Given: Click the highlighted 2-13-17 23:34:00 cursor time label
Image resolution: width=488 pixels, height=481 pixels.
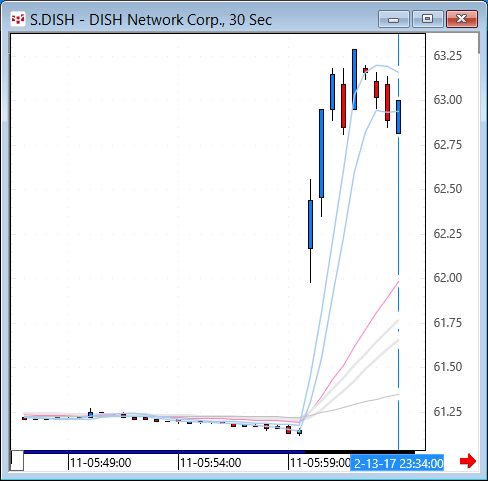Looking at the screenshot, I should tap(397, 463).
